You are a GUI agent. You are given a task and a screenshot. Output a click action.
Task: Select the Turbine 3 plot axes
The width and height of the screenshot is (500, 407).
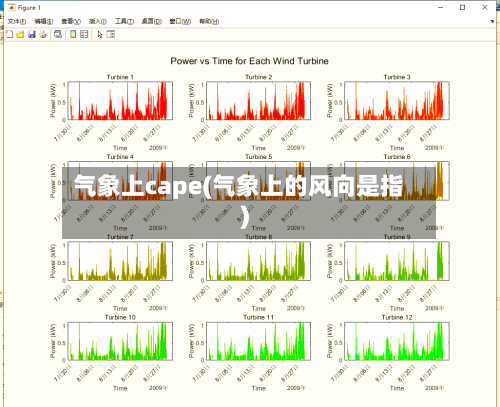pyautogui.click(x=397, y=101)
